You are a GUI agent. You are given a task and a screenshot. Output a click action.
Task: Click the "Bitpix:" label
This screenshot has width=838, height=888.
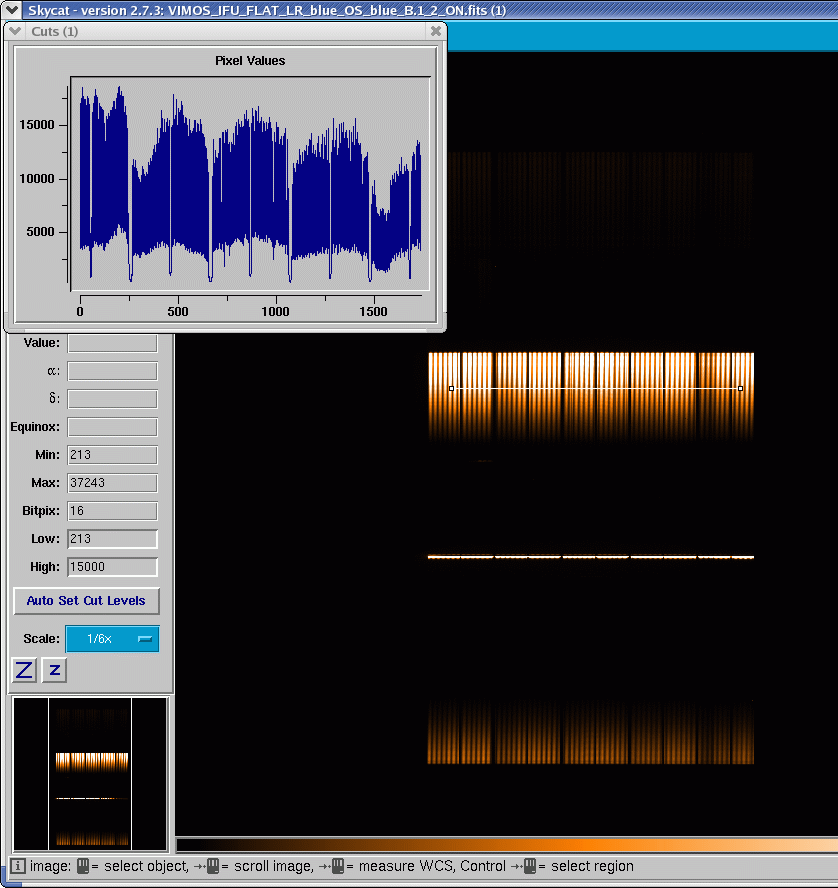41,511
